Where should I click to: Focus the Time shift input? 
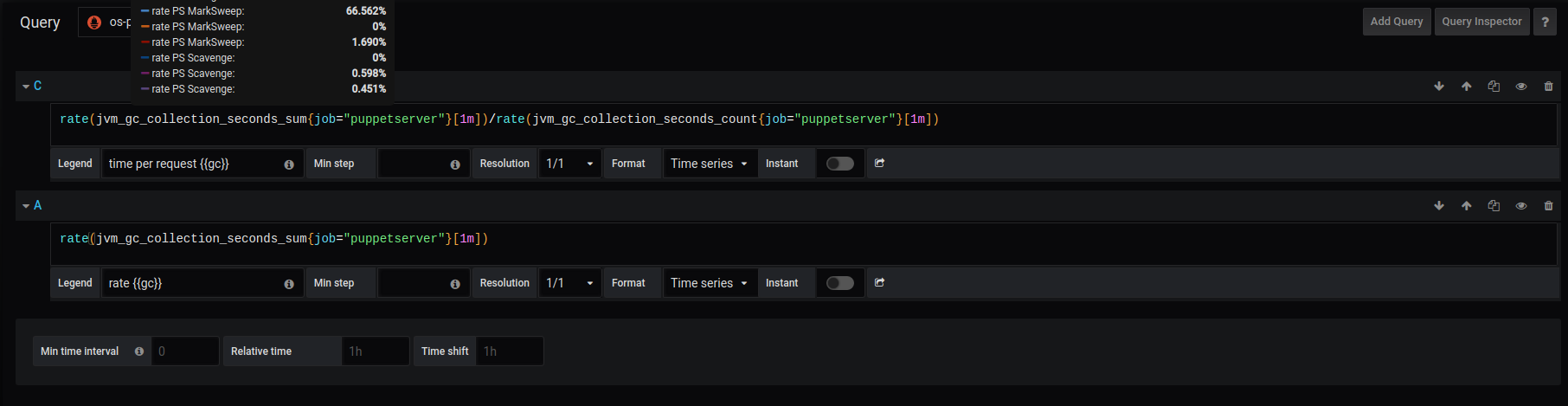tap(510, 351)
